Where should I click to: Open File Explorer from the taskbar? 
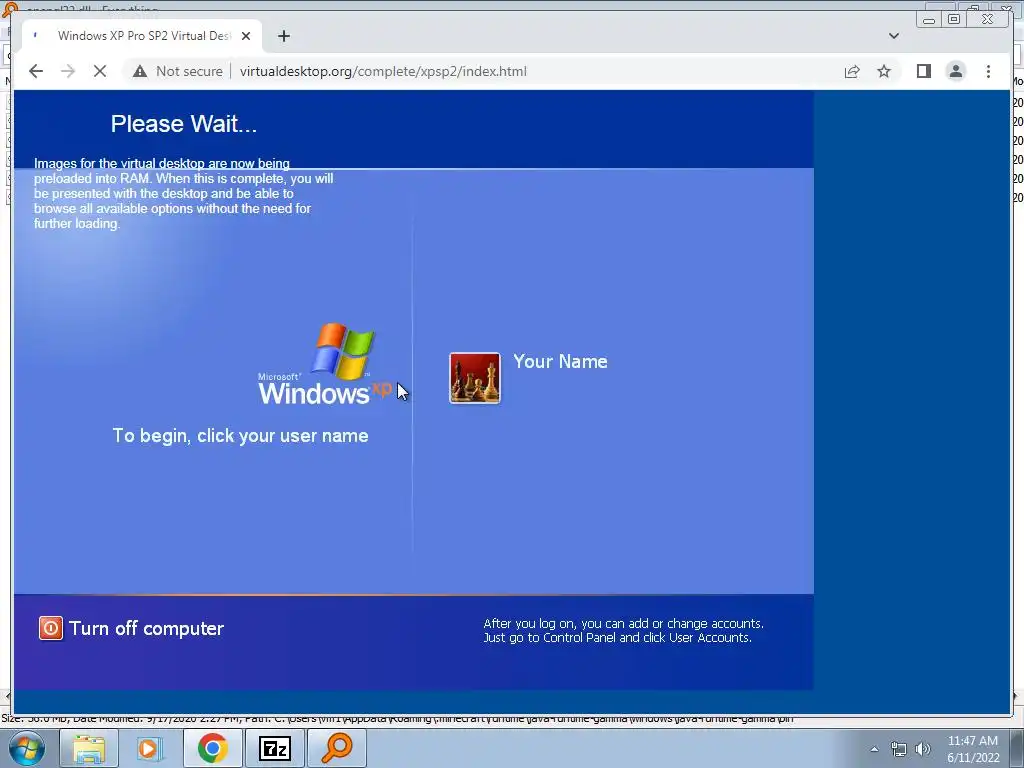click(88, 748)
